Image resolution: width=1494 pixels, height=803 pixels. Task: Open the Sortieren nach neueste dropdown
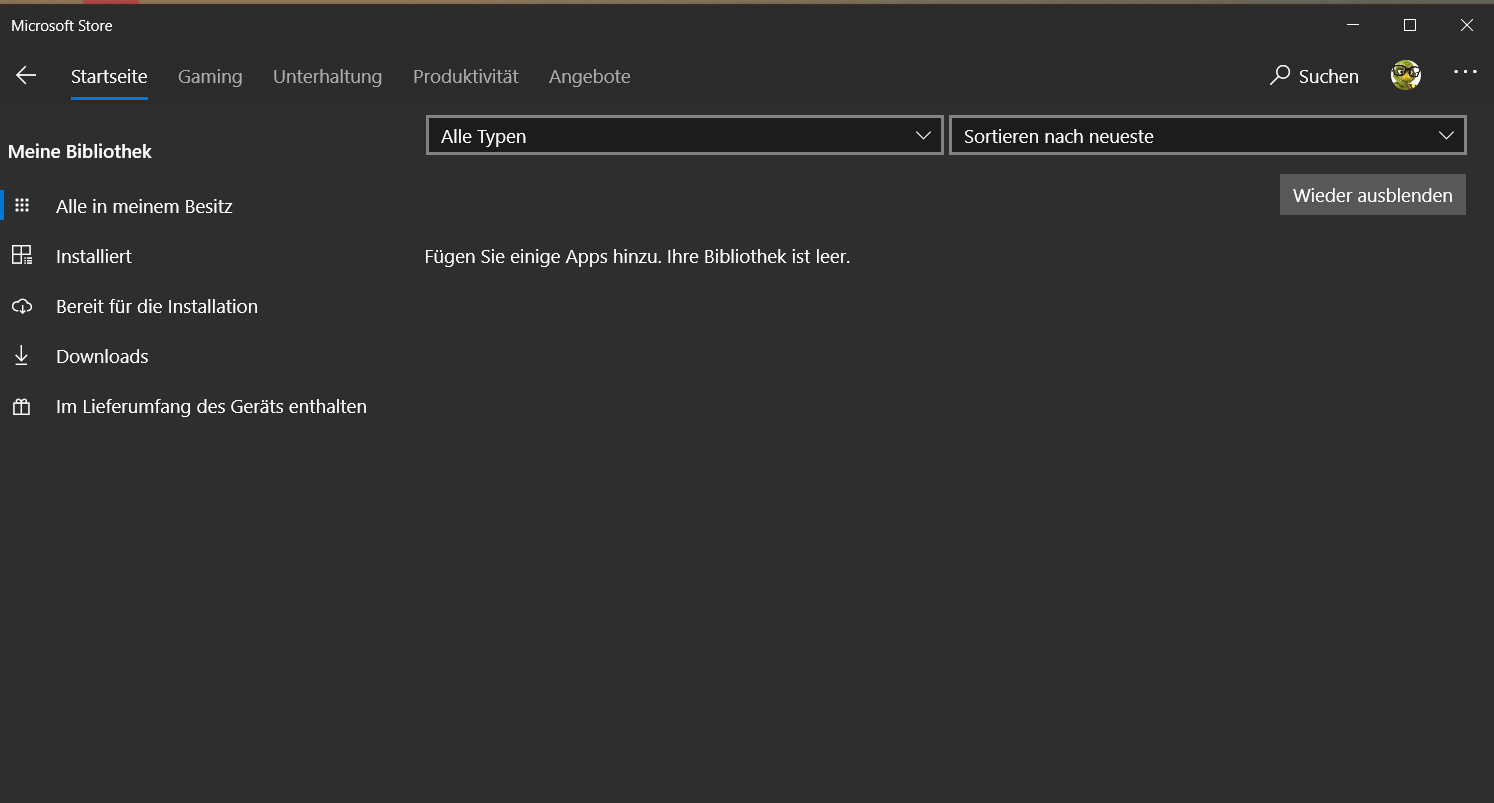pyautogui.click(x=1207, y=136)
